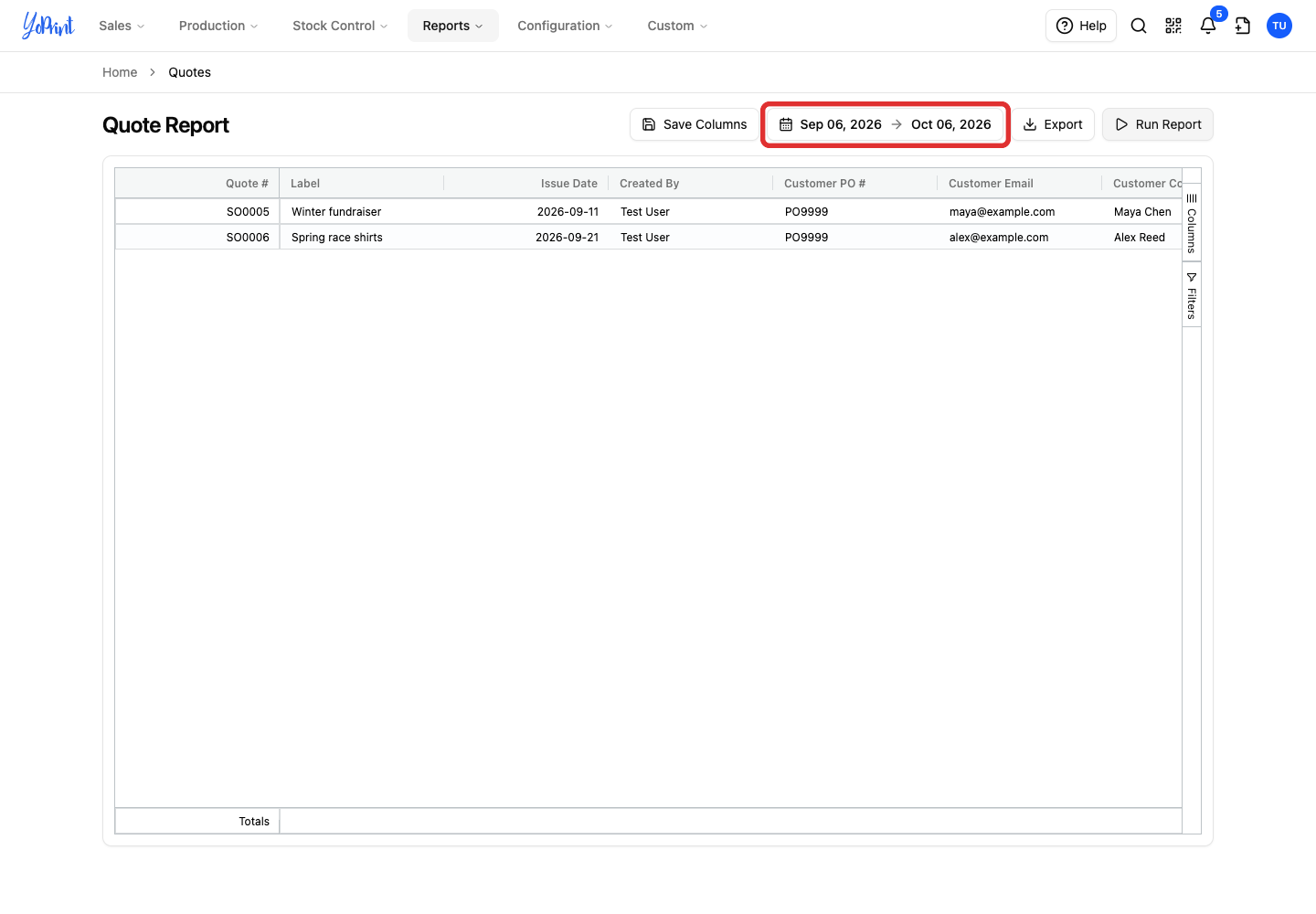Viewport: 1316px width, 914px height.
Task: Open the notifications bell
Action: pyautogui.click(x=1208, y=26)
